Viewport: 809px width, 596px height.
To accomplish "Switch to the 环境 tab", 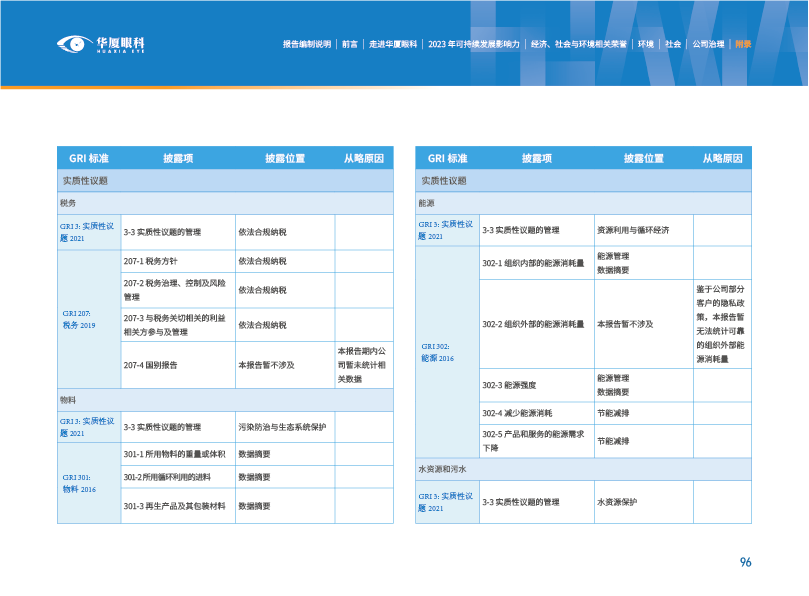I will tap(646, 44).
